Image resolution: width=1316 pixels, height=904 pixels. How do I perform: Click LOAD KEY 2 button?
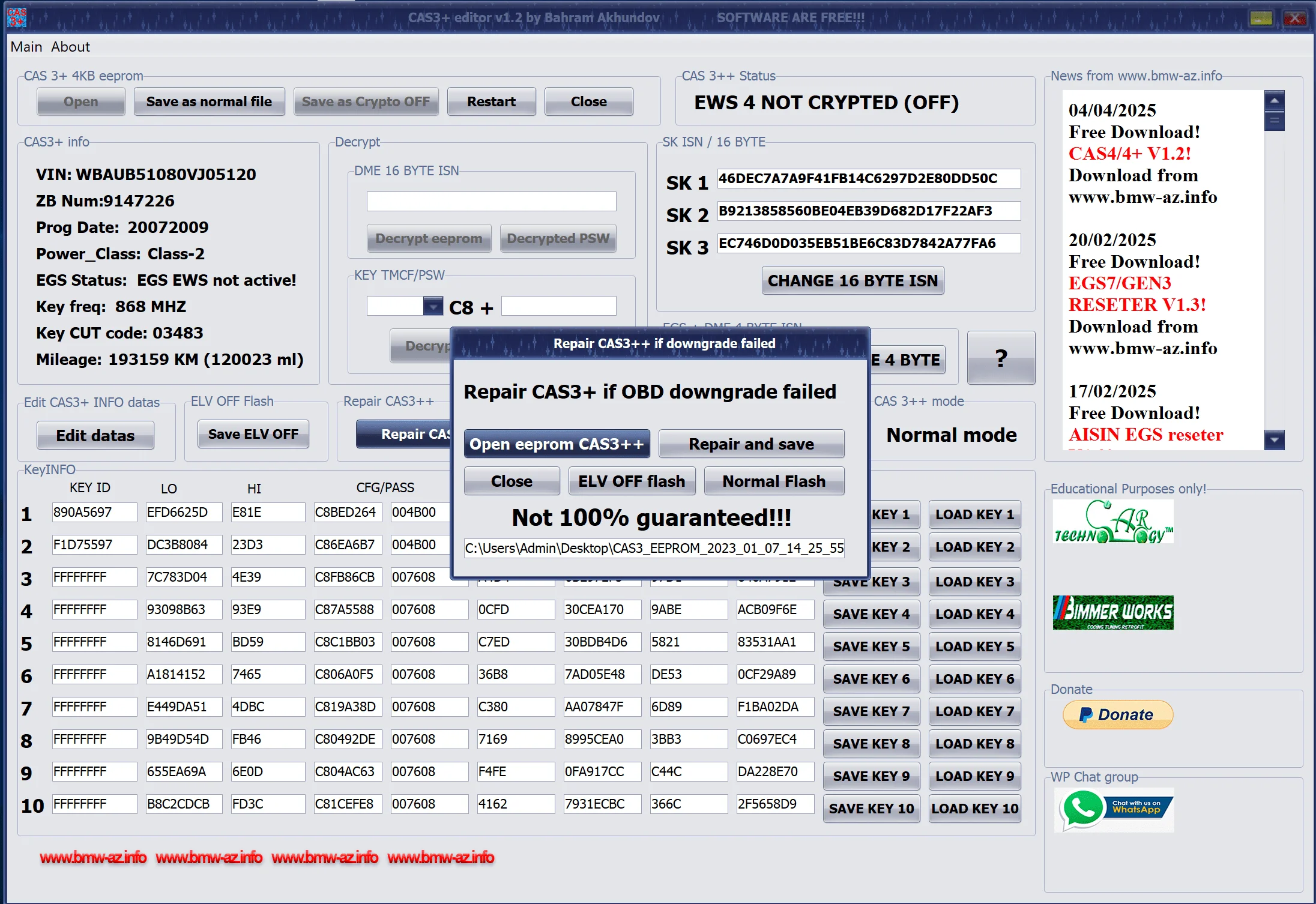(x=974, y=547)
